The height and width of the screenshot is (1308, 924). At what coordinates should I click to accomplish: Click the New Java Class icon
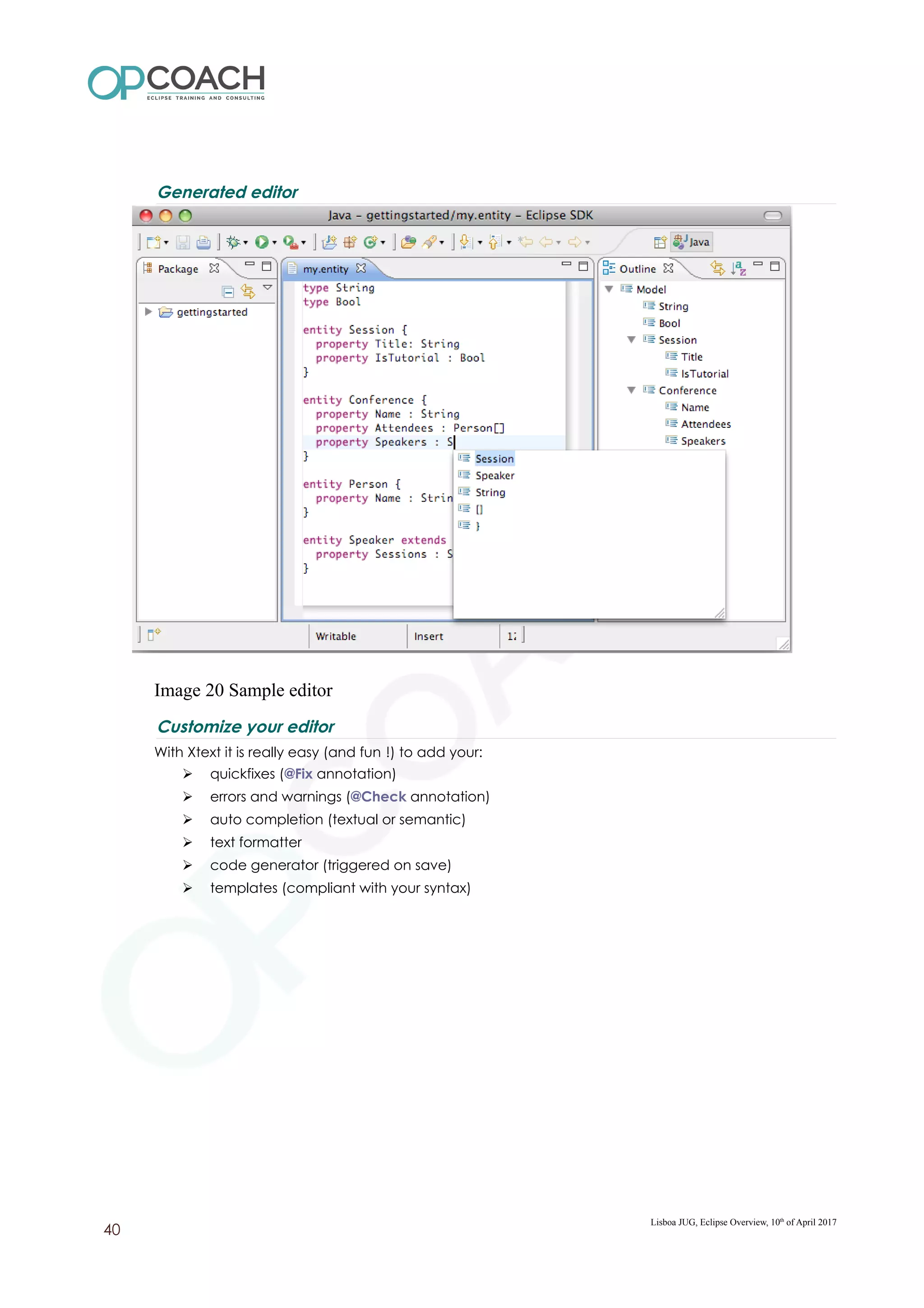(370, 242)
